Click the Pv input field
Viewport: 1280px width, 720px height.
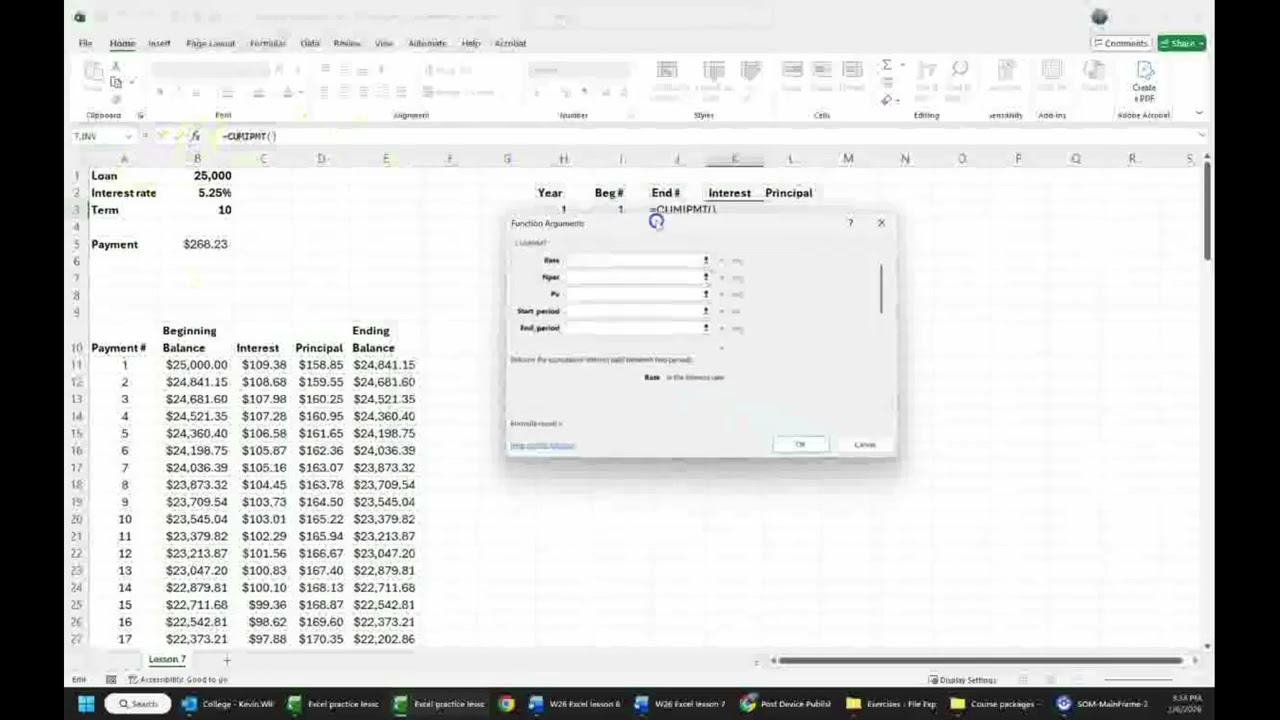pyautogui.click(x=635, y=294)
